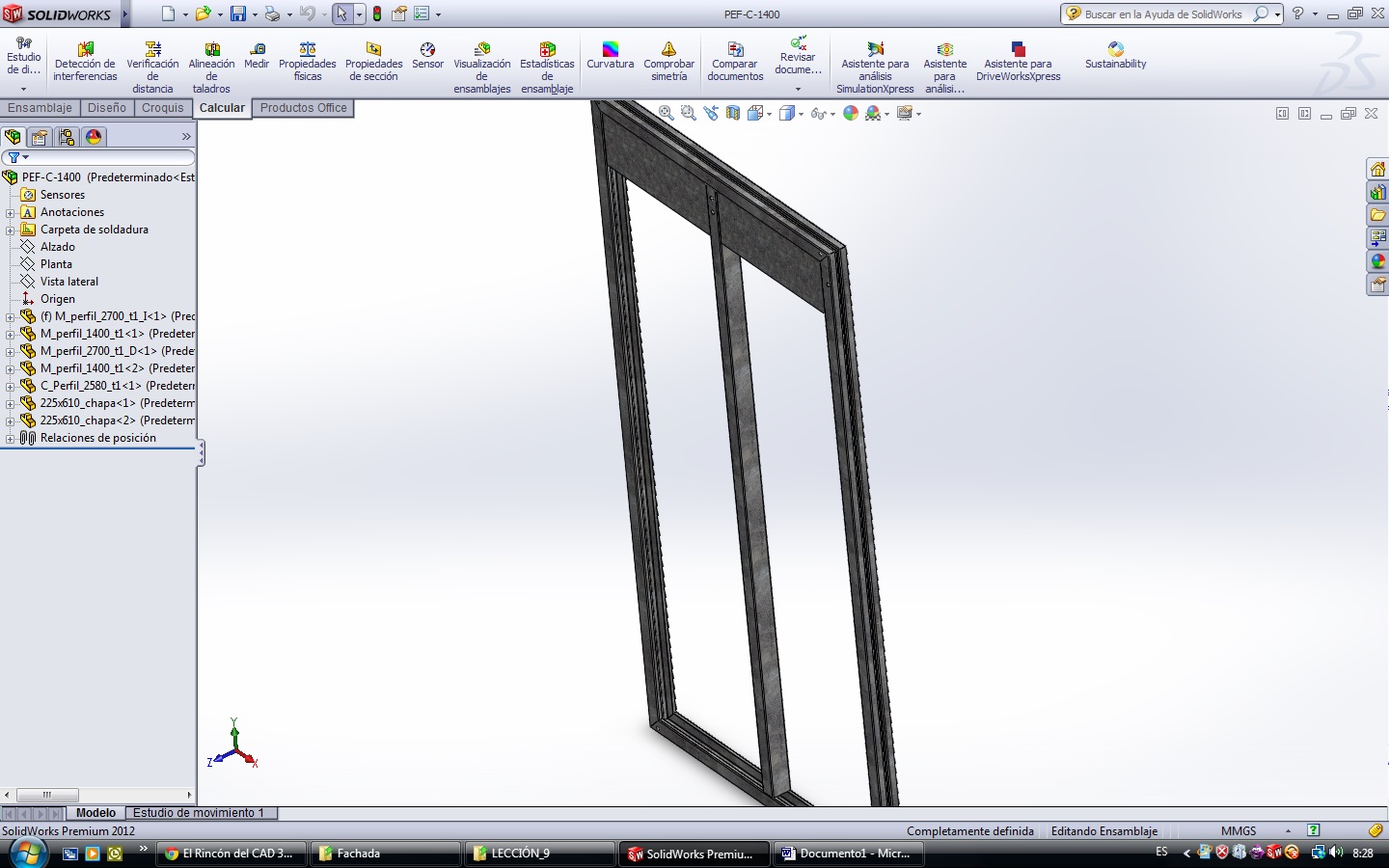
Task: Switch to Productos Office tab
Action: (x=303, y=108)
